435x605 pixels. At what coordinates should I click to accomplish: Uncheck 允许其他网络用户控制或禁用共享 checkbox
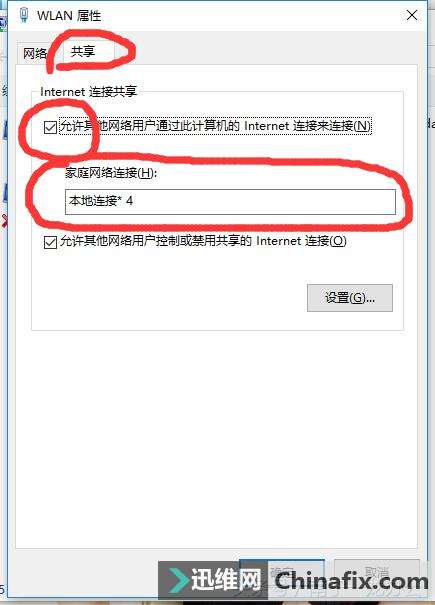click(51, 242)
